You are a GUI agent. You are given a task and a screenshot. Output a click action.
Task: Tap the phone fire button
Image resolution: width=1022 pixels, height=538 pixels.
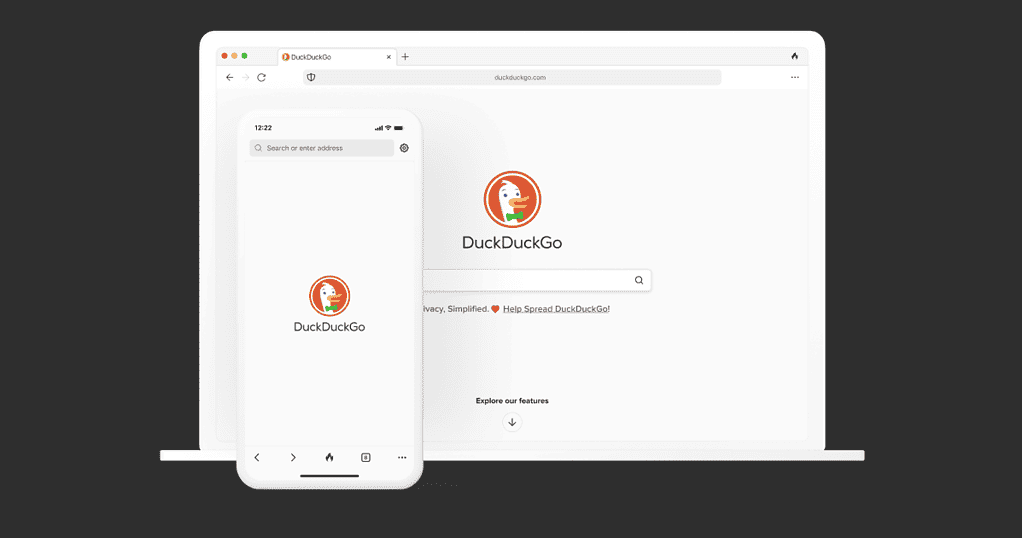329,457
